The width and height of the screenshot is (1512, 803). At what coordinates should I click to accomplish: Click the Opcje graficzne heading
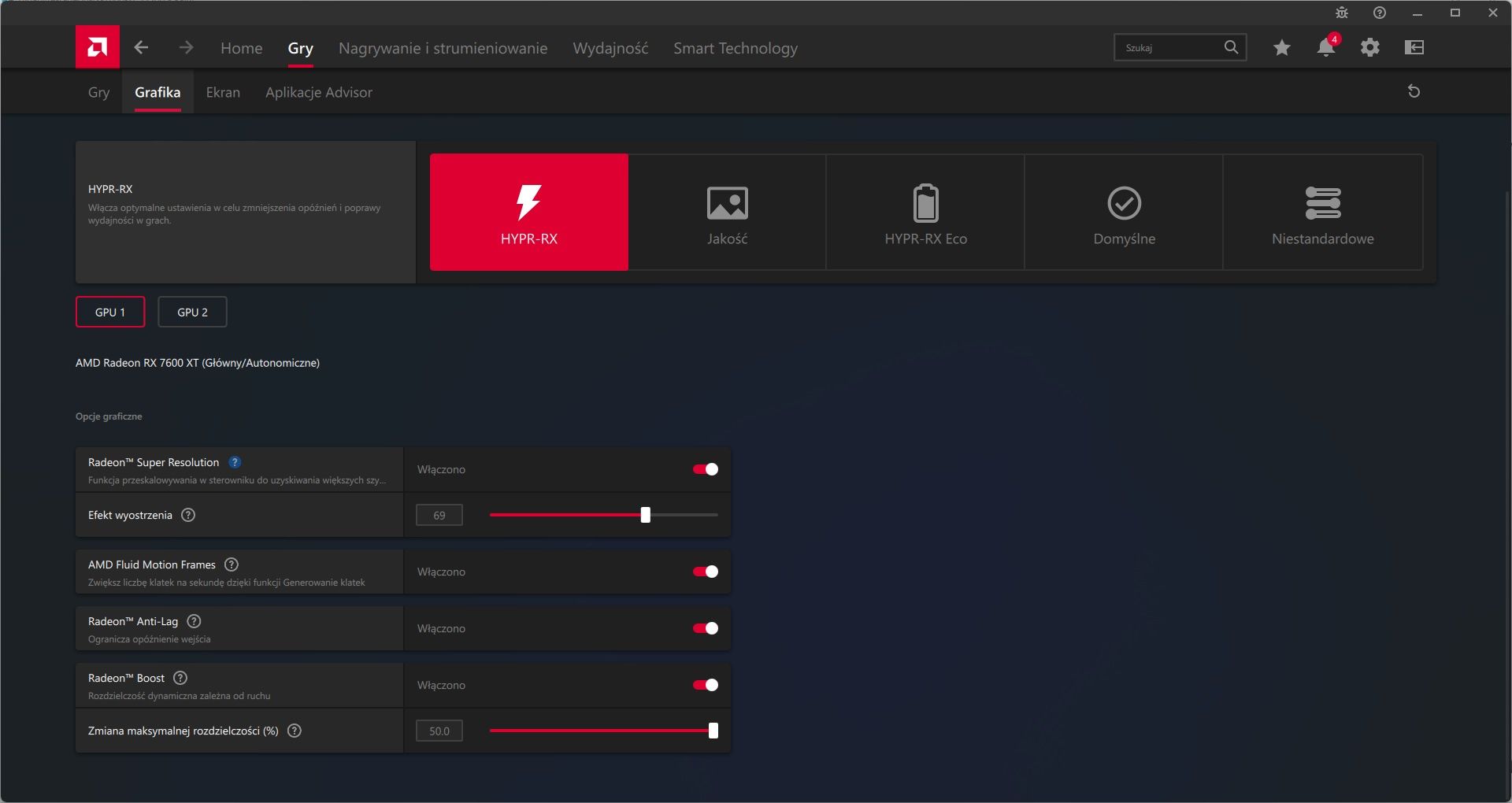click(x=109, y=416)
